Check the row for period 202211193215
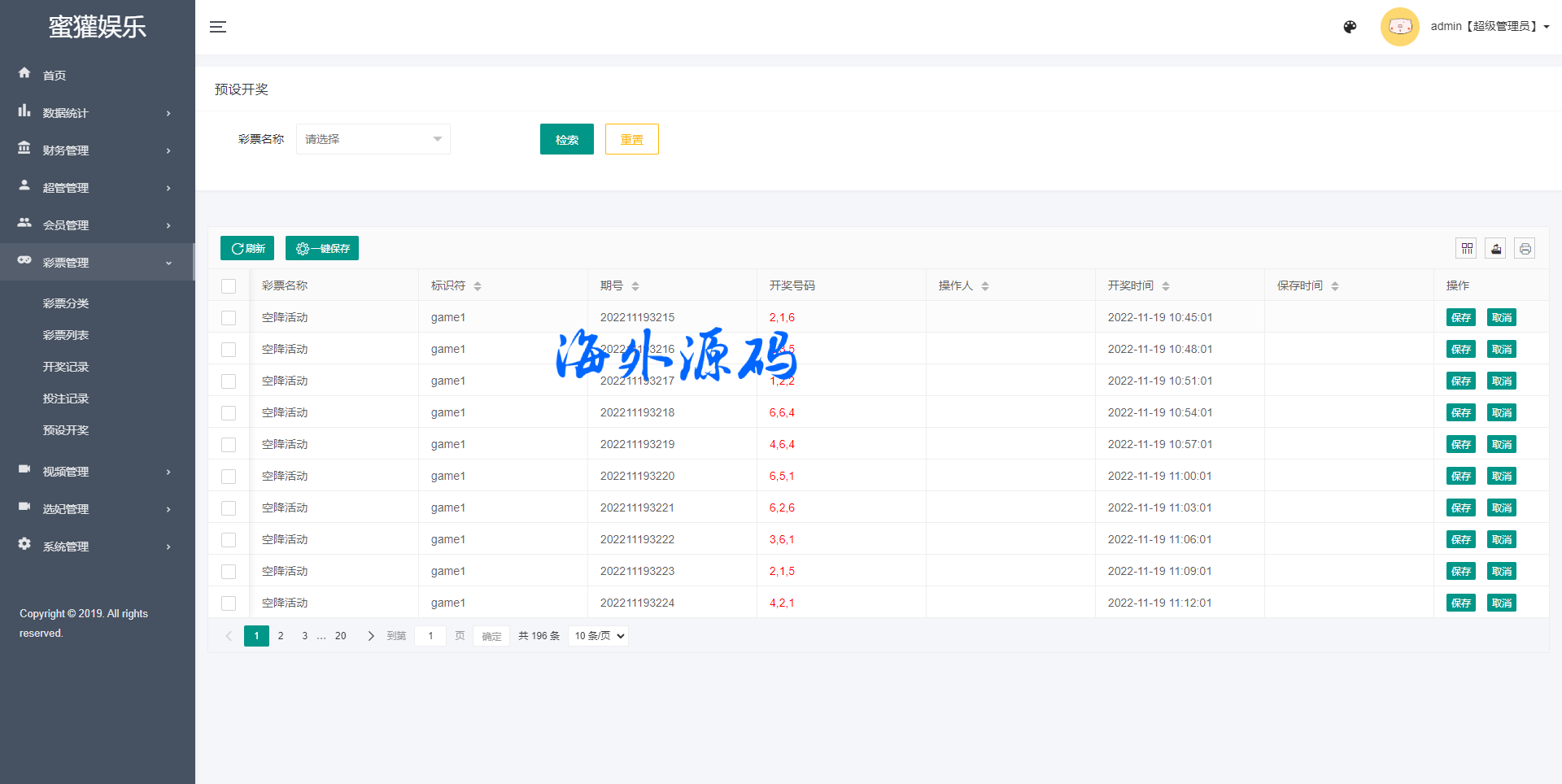Viewport: 1562px width, 784px height. (229, 318)
